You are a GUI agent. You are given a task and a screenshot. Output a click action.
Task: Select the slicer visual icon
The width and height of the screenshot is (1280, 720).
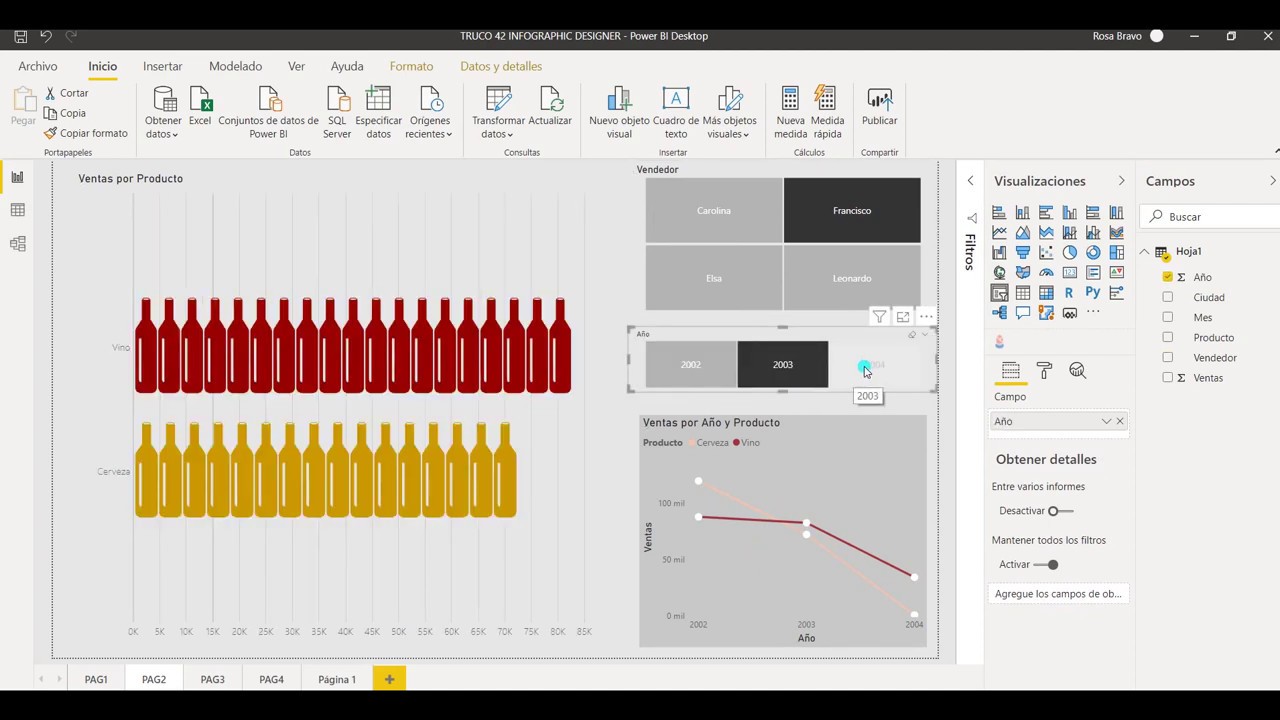point(999,293)
